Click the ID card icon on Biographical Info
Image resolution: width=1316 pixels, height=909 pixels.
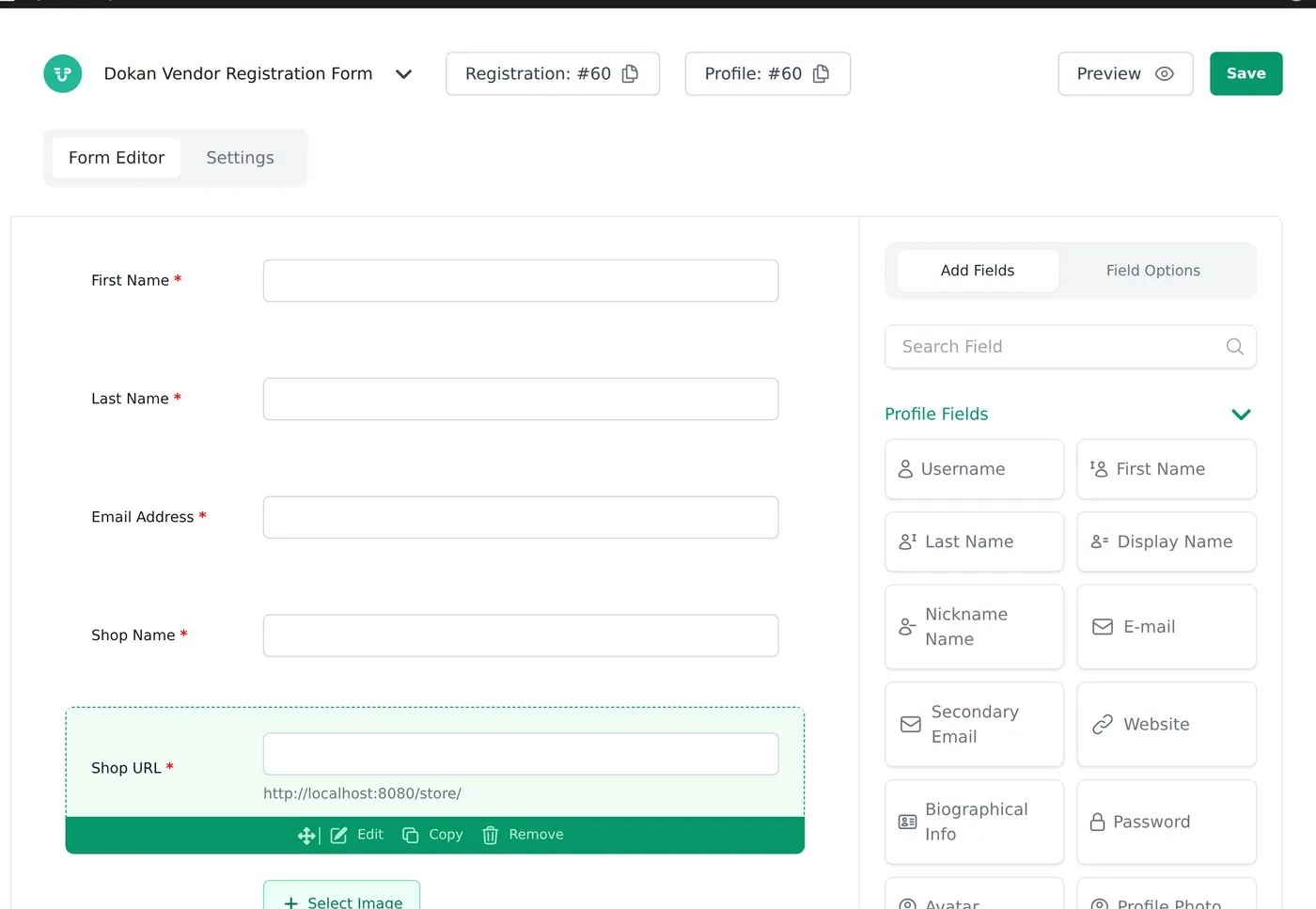pos(908,823)
